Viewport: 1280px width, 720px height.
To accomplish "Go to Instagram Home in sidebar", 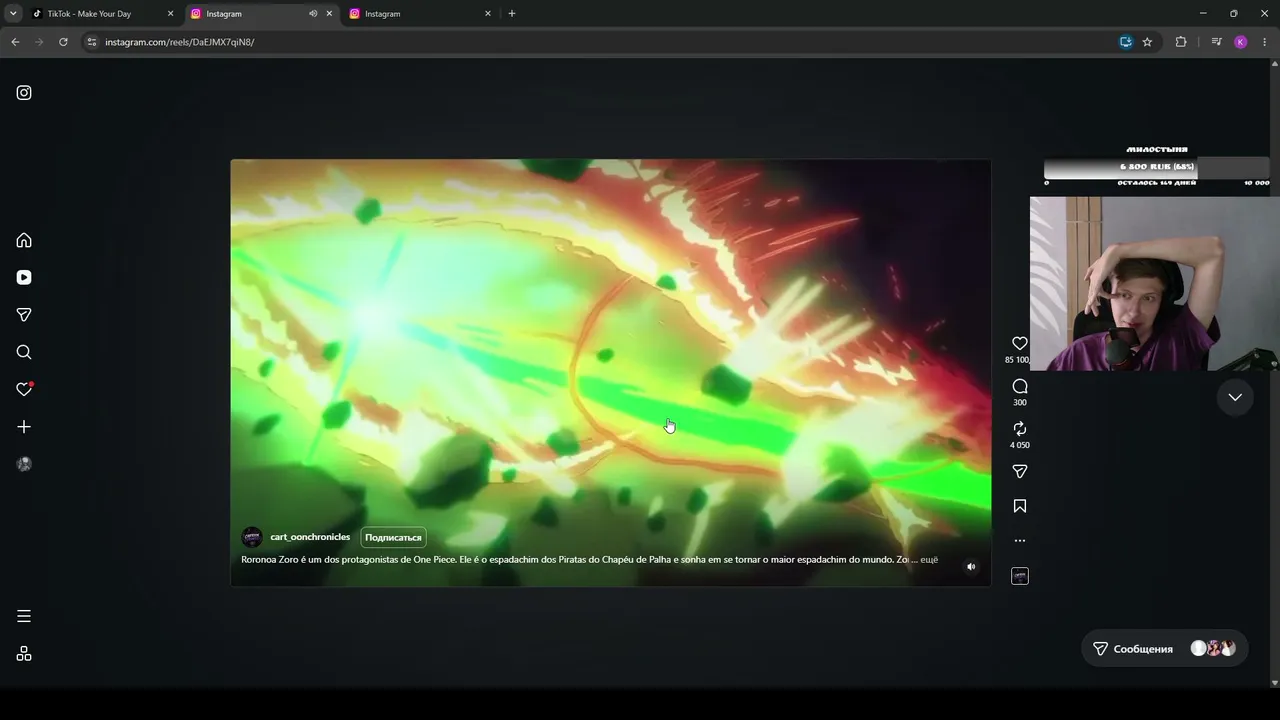I will (24, 240).
